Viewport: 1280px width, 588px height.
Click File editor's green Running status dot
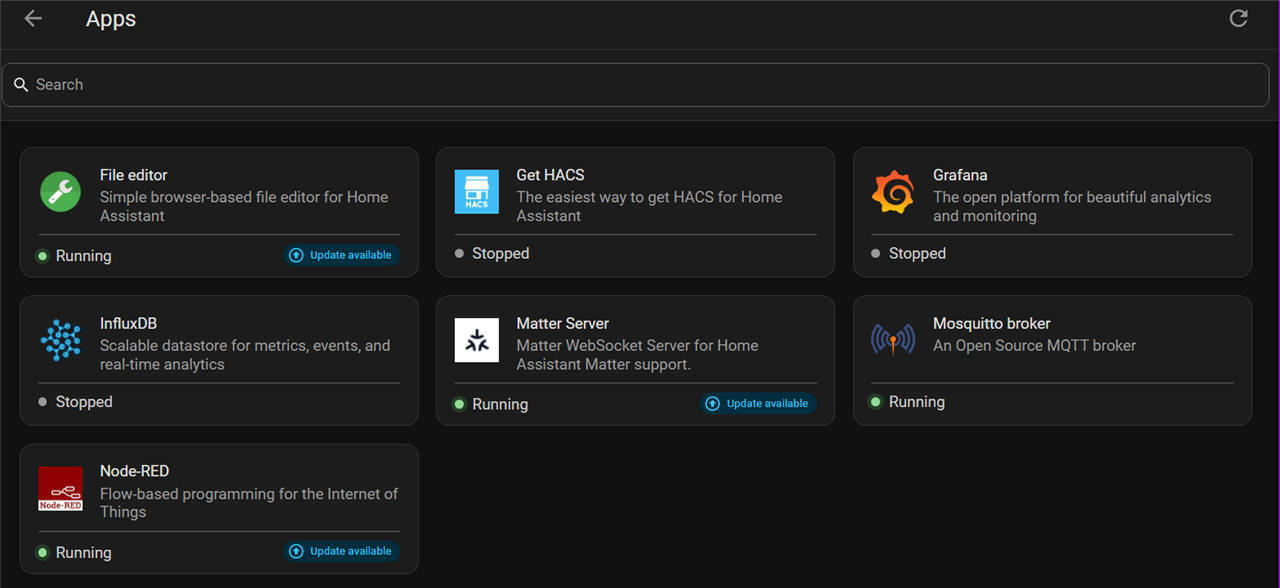[42, 256]
